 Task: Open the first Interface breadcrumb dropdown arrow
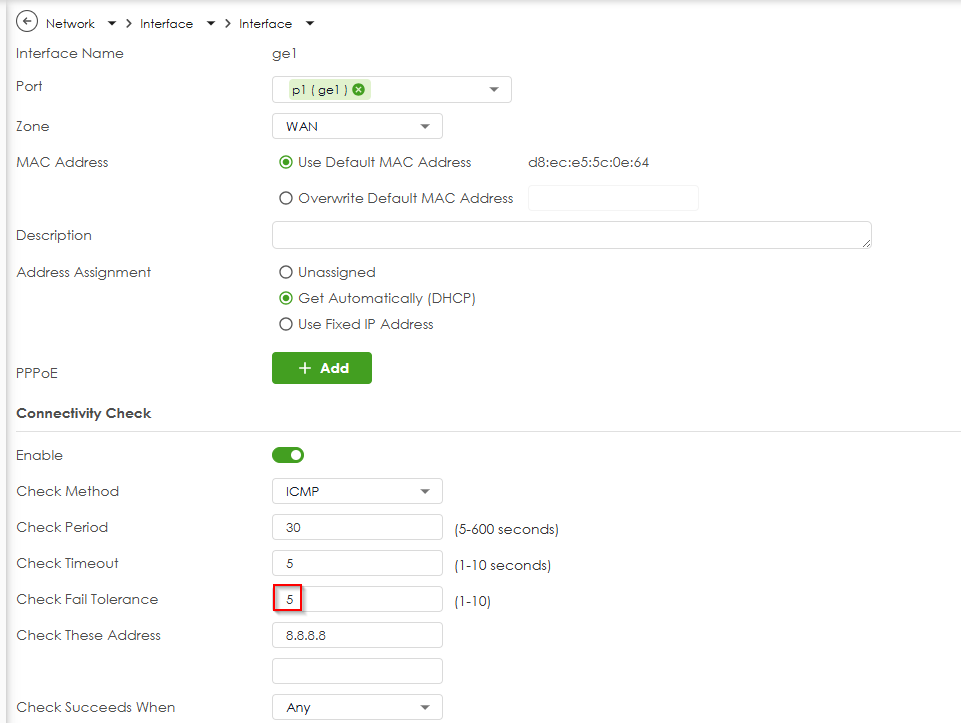pyautogui.click(x=211, y=24)
